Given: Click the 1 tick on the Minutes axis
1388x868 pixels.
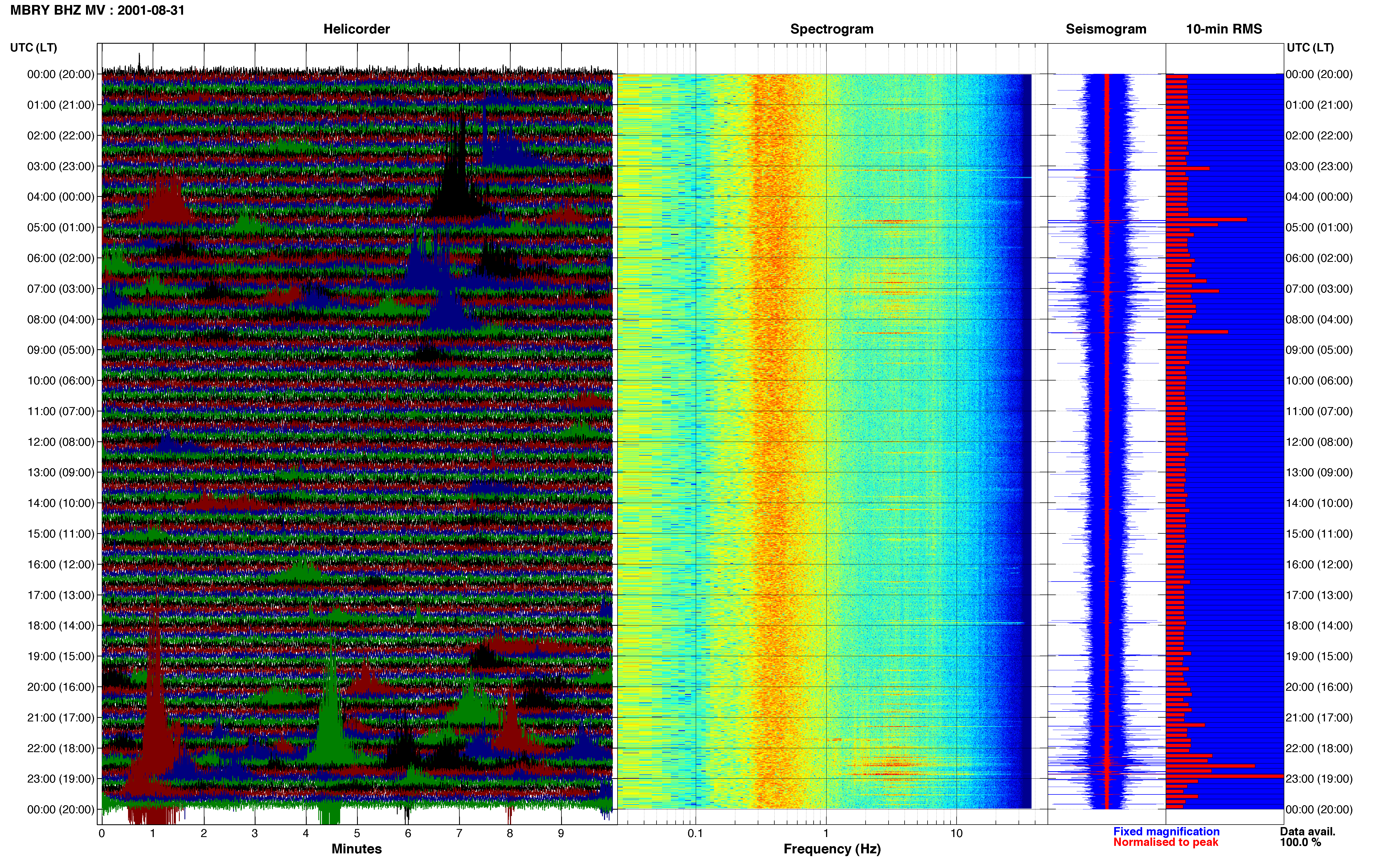Looking at the screenshot, I should pos(153,833).
